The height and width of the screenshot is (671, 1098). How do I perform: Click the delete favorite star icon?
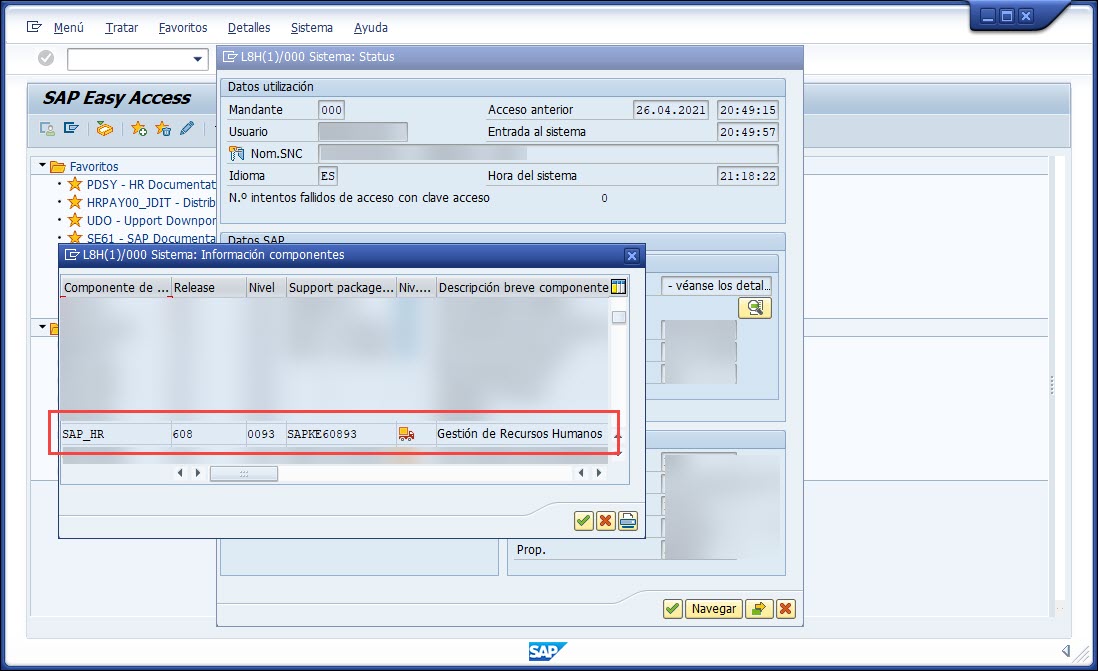(x=163, y=128)
